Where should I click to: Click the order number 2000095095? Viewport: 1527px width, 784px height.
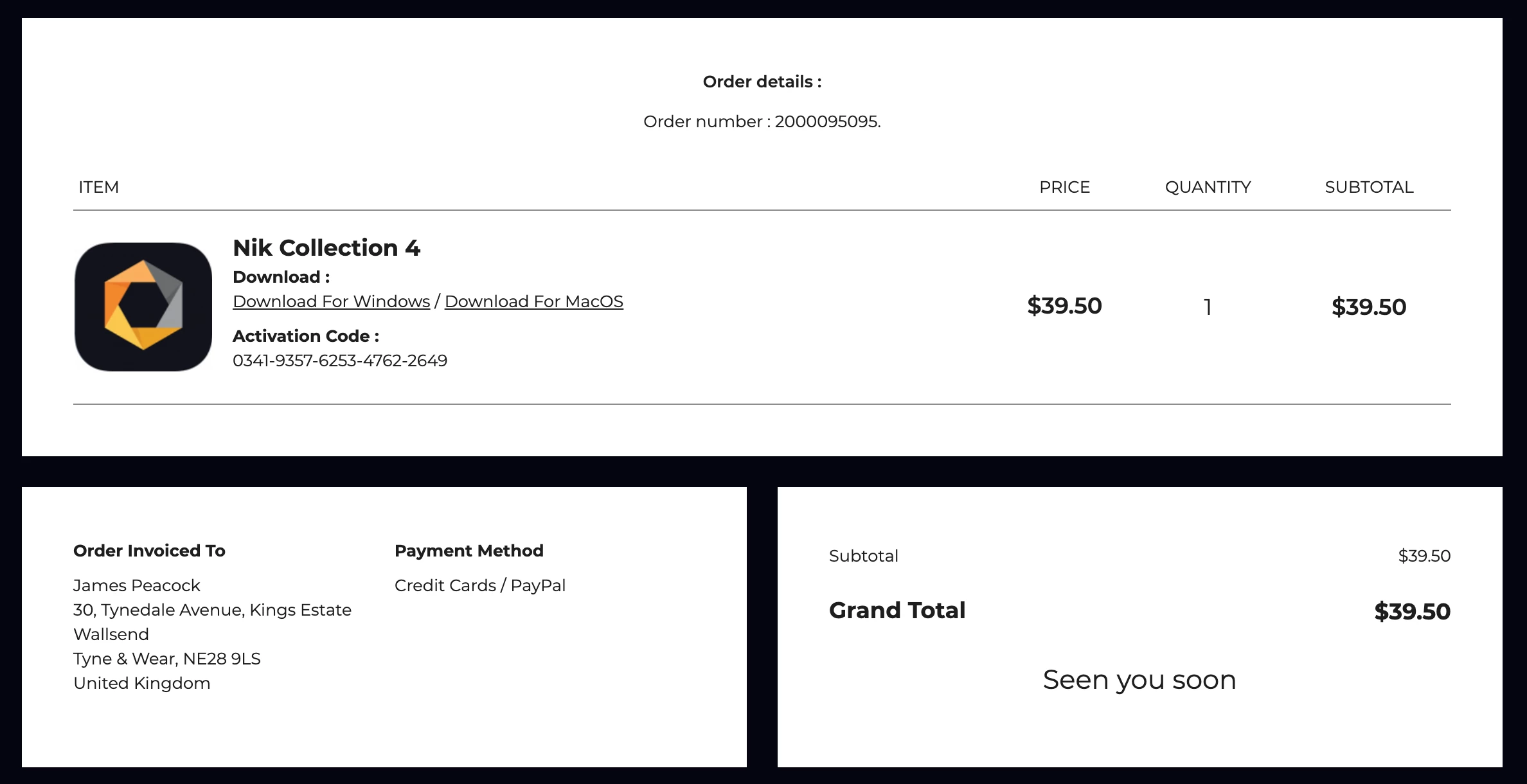(826, 121)
